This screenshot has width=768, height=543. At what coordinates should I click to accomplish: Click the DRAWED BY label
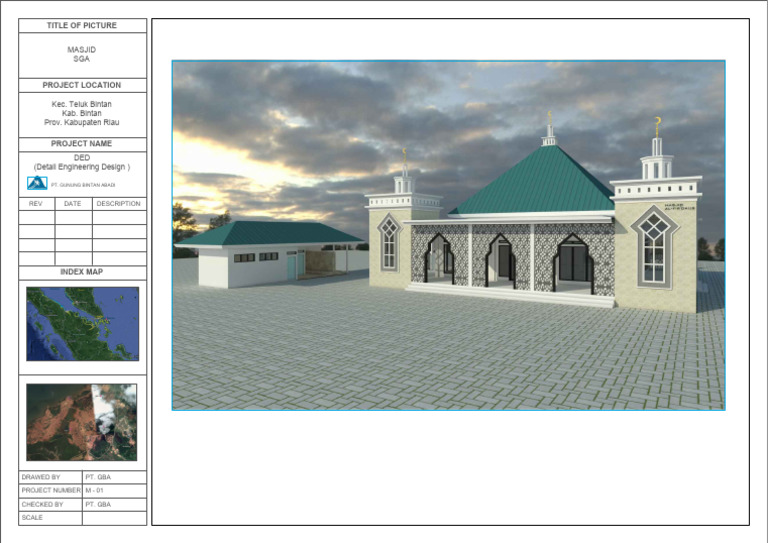41,477
